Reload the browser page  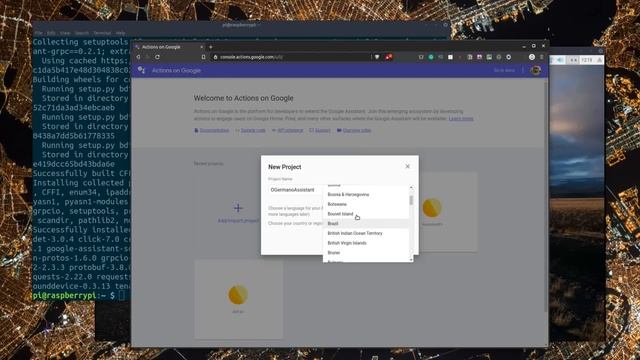pos(157,57)
